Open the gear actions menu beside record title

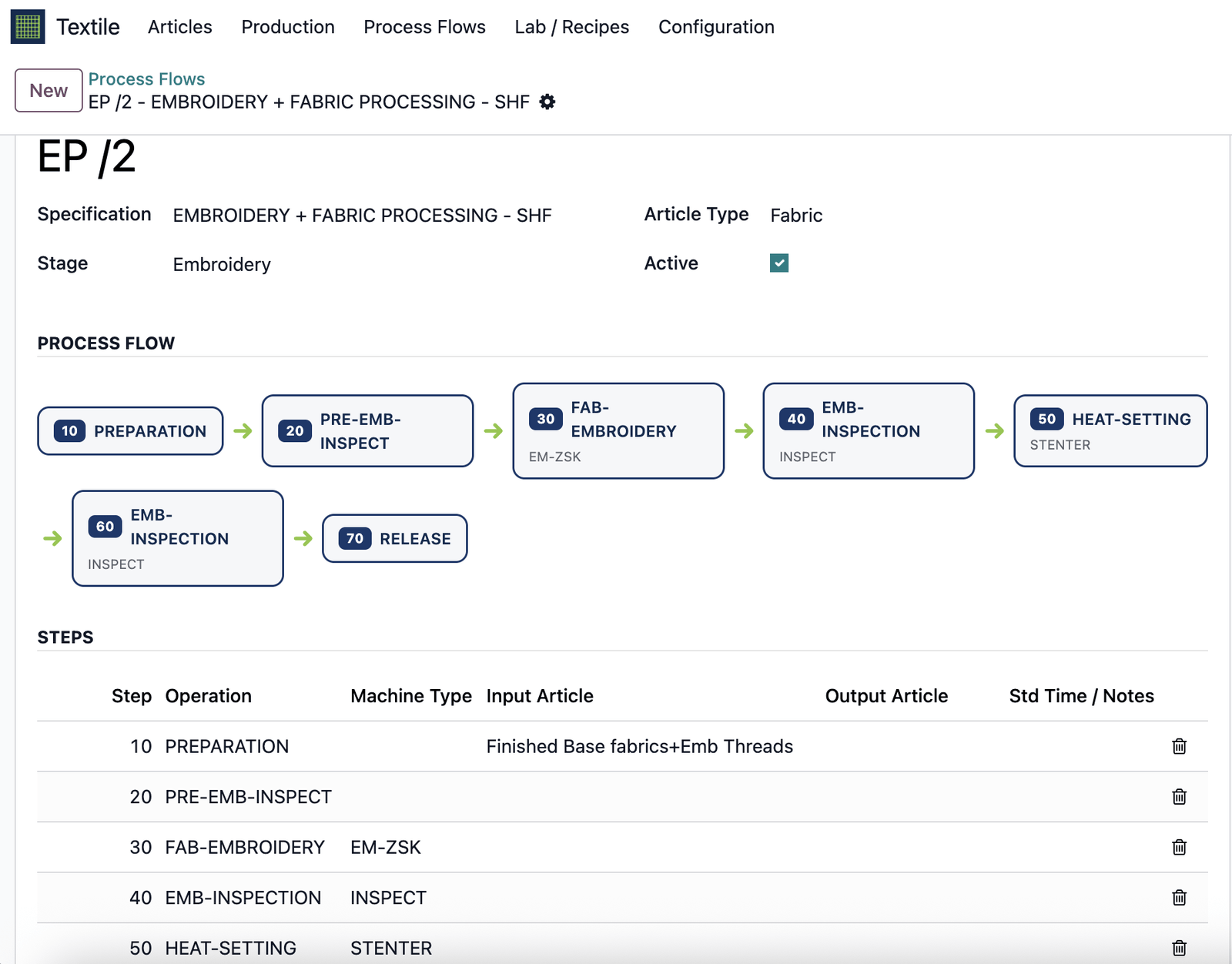pyautogui.click(x=547, y=102)
